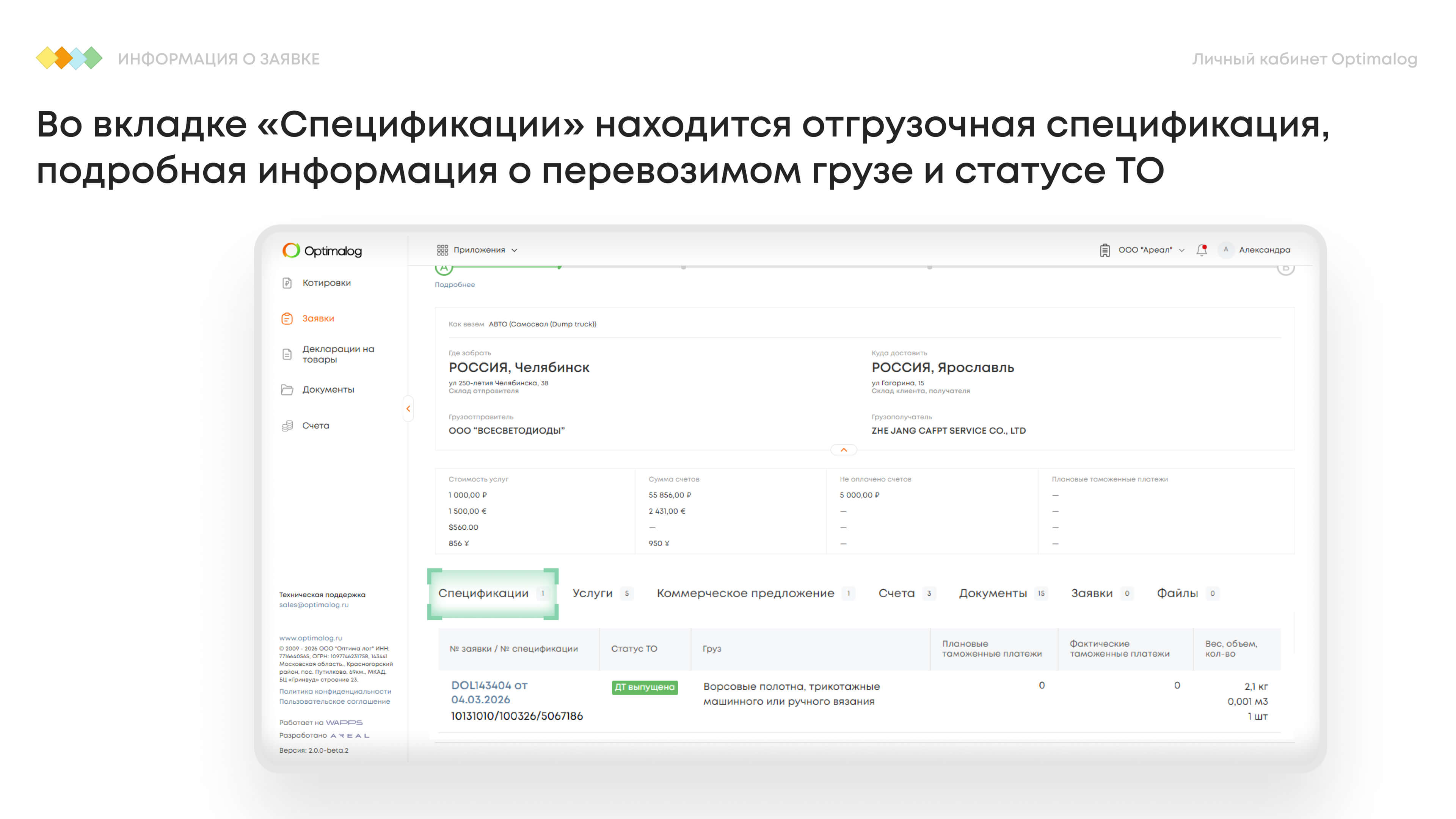Click Александра user avatar
1456x819 pixels.
tap(1225, 250)
